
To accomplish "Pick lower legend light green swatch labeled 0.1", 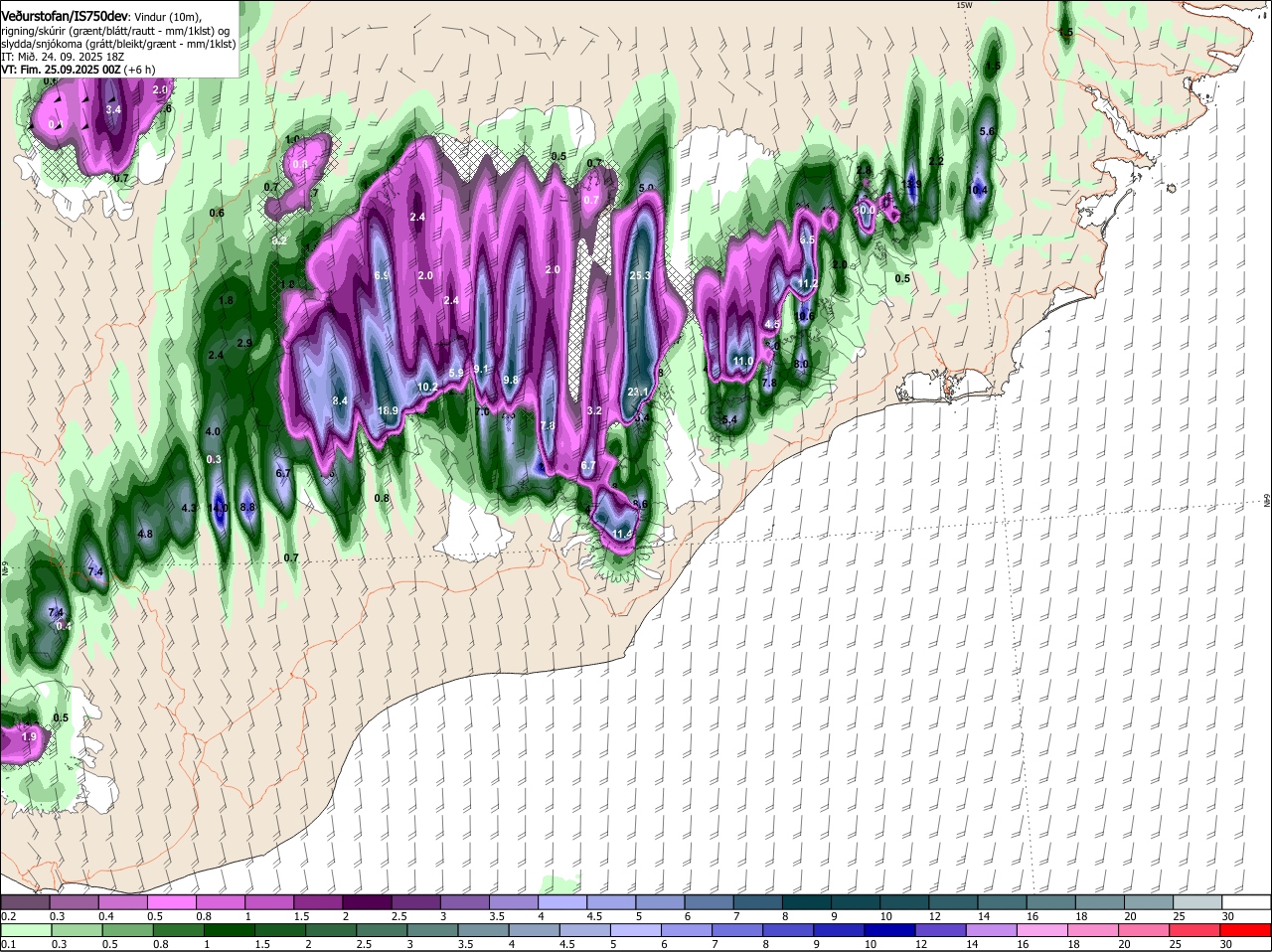I will point(25,930).
